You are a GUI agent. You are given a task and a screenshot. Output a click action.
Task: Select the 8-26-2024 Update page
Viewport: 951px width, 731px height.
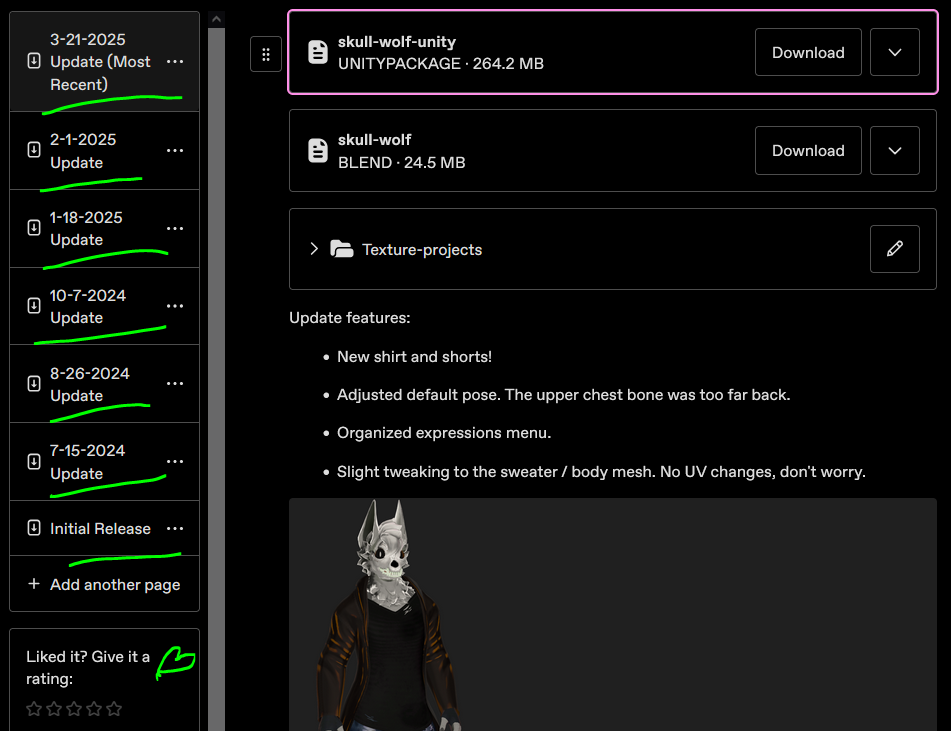tap(104, 384)
